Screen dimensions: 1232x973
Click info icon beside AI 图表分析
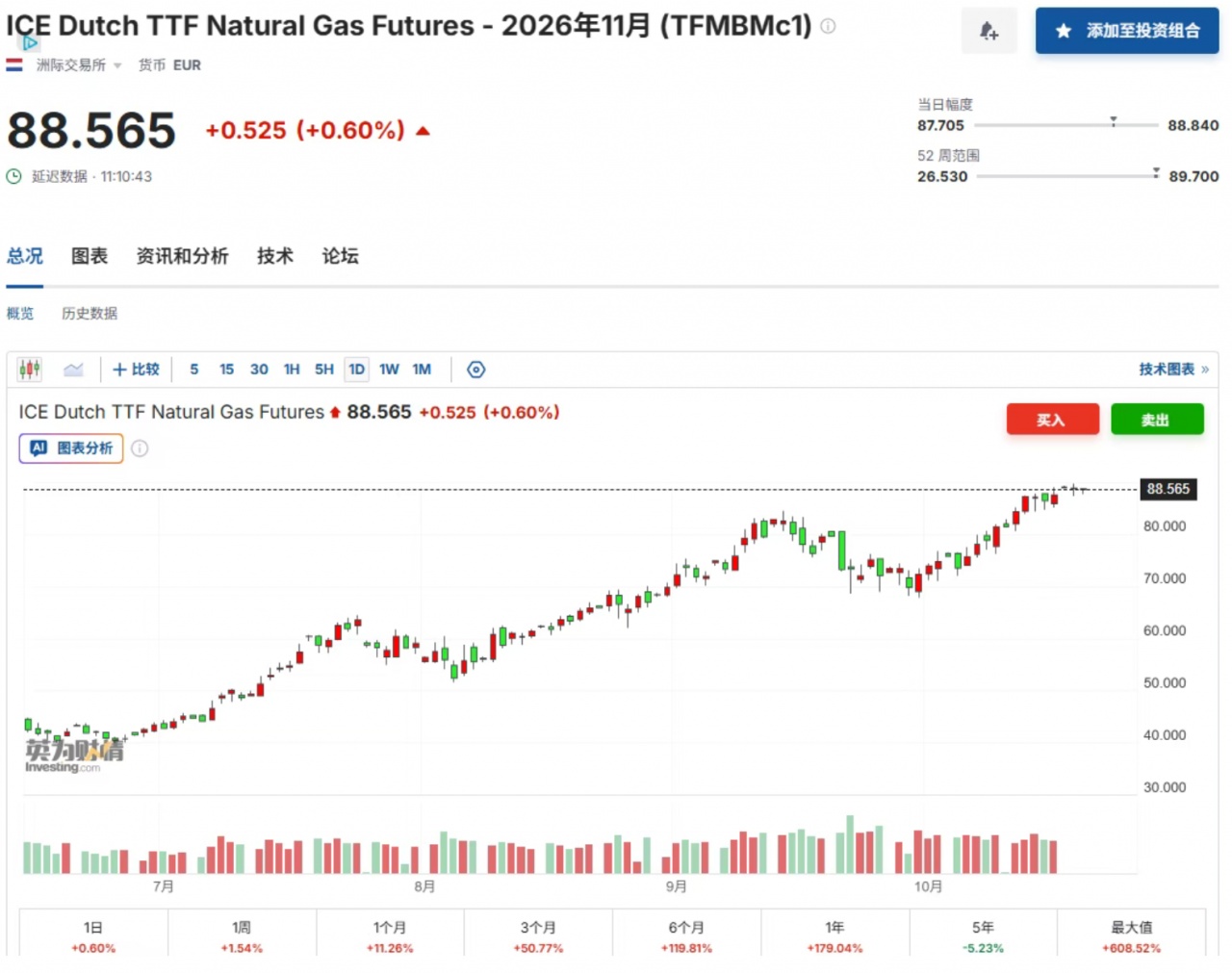pos(140,448)
